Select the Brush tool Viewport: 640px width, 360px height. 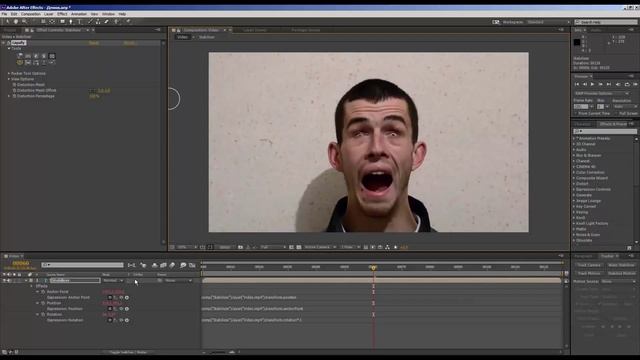[90, 22]
